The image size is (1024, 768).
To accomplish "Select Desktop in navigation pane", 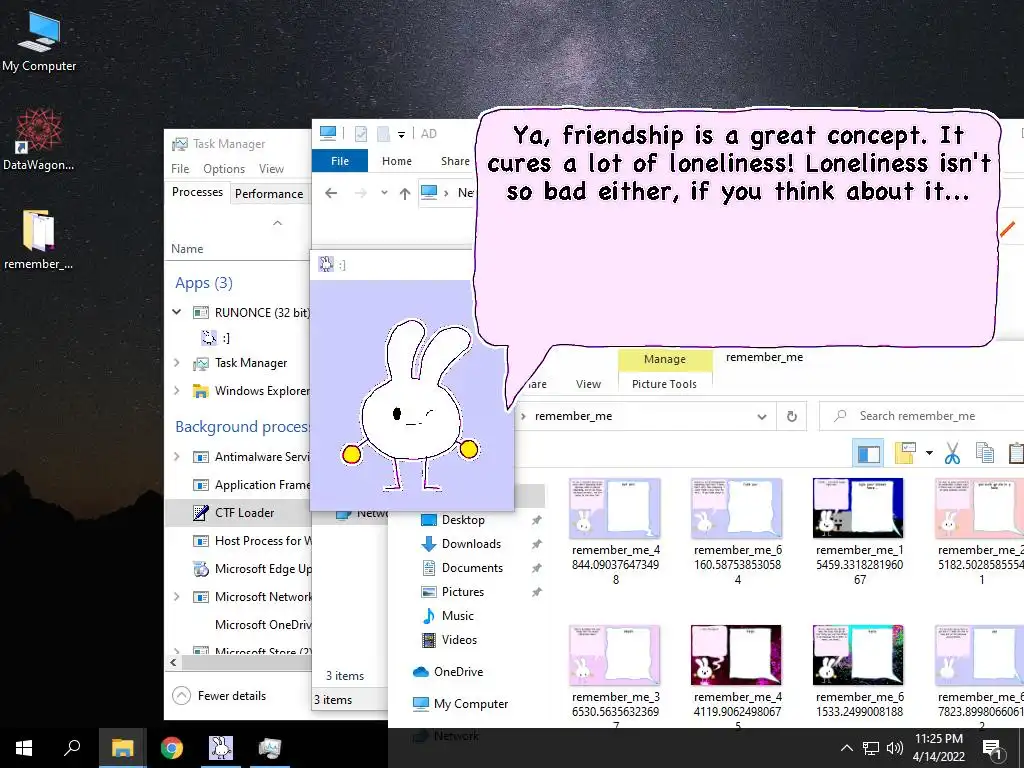I will coord(462,520).
